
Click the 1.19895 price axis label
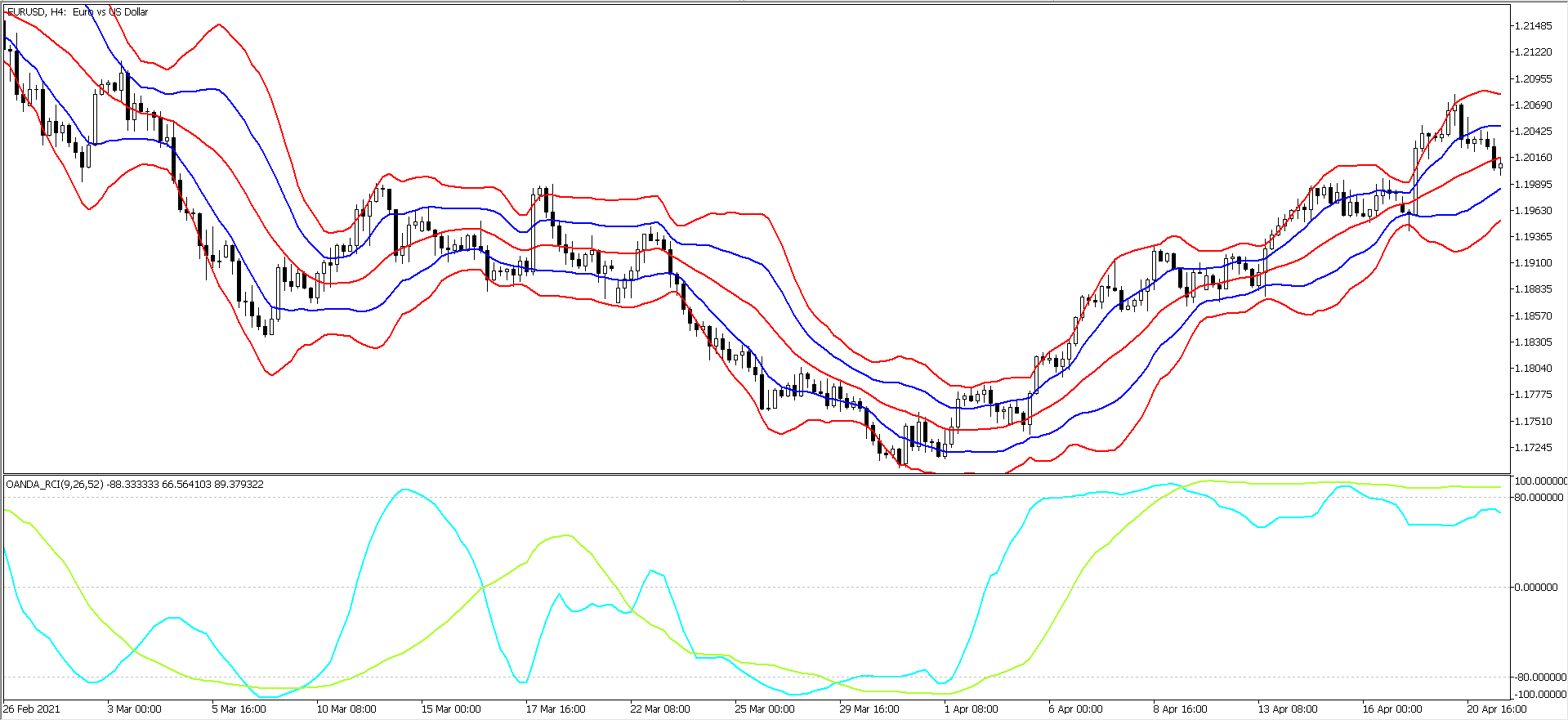coord(1533,185)
